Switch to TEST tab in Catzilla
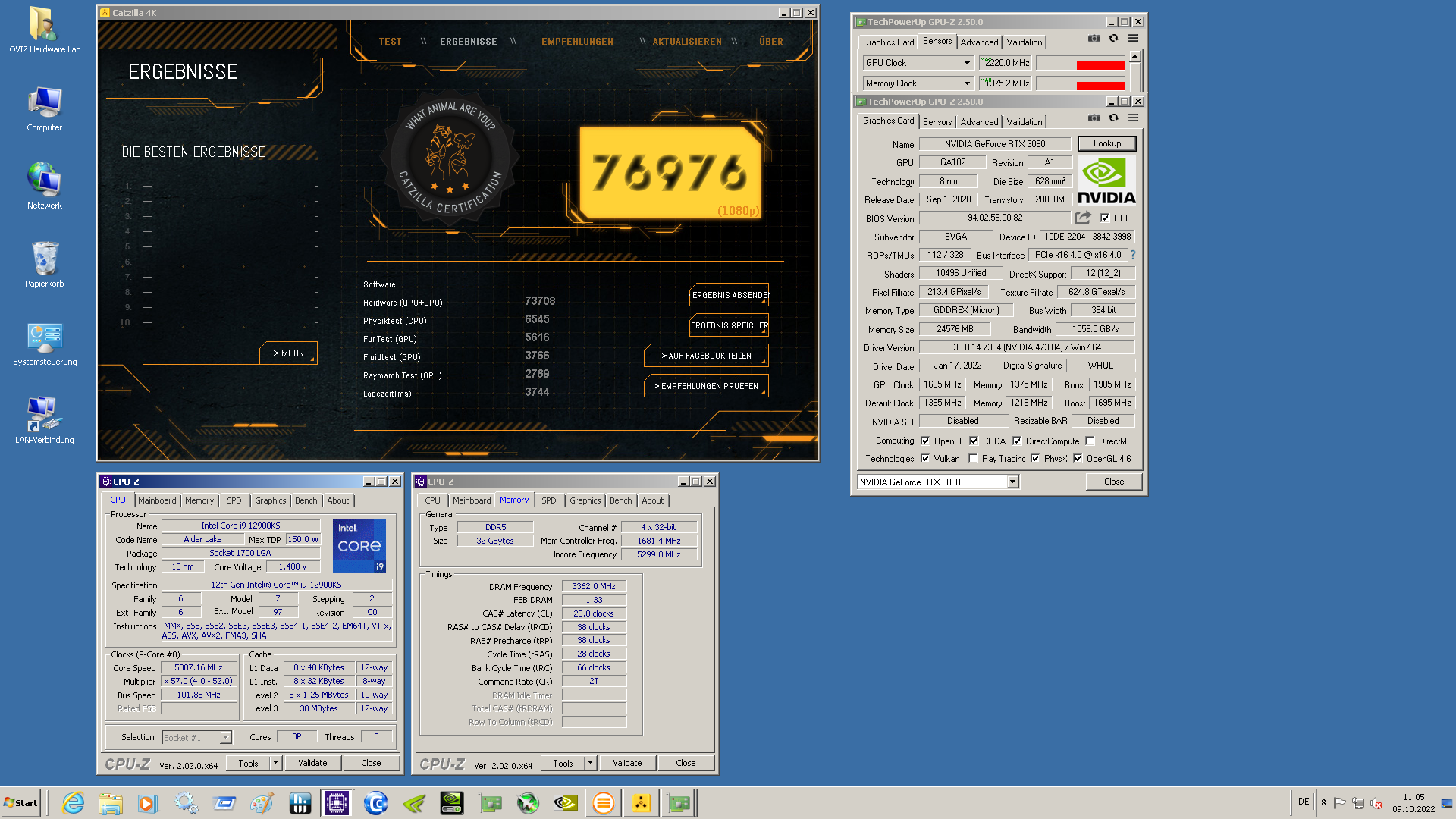The image size is (1456, 819). point(390,42)
